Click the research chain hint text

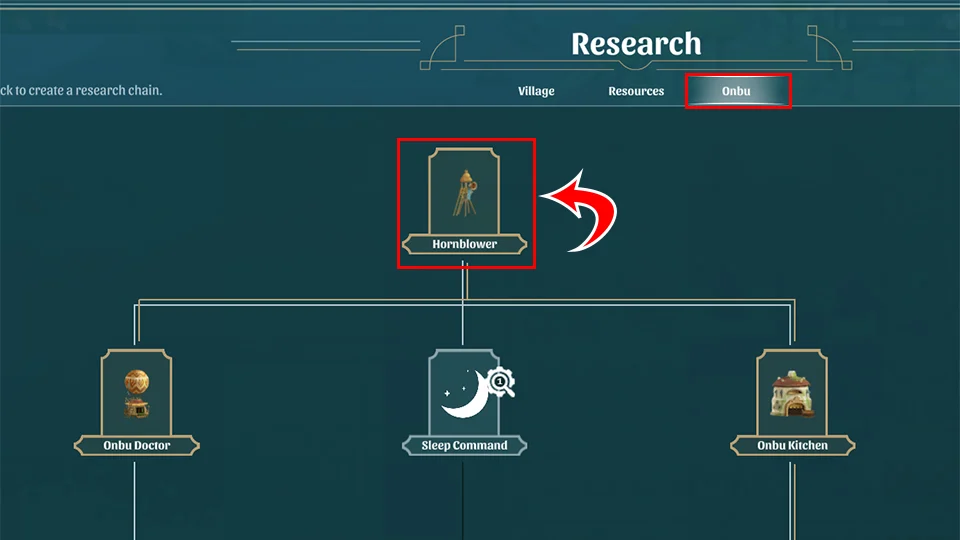81,91
